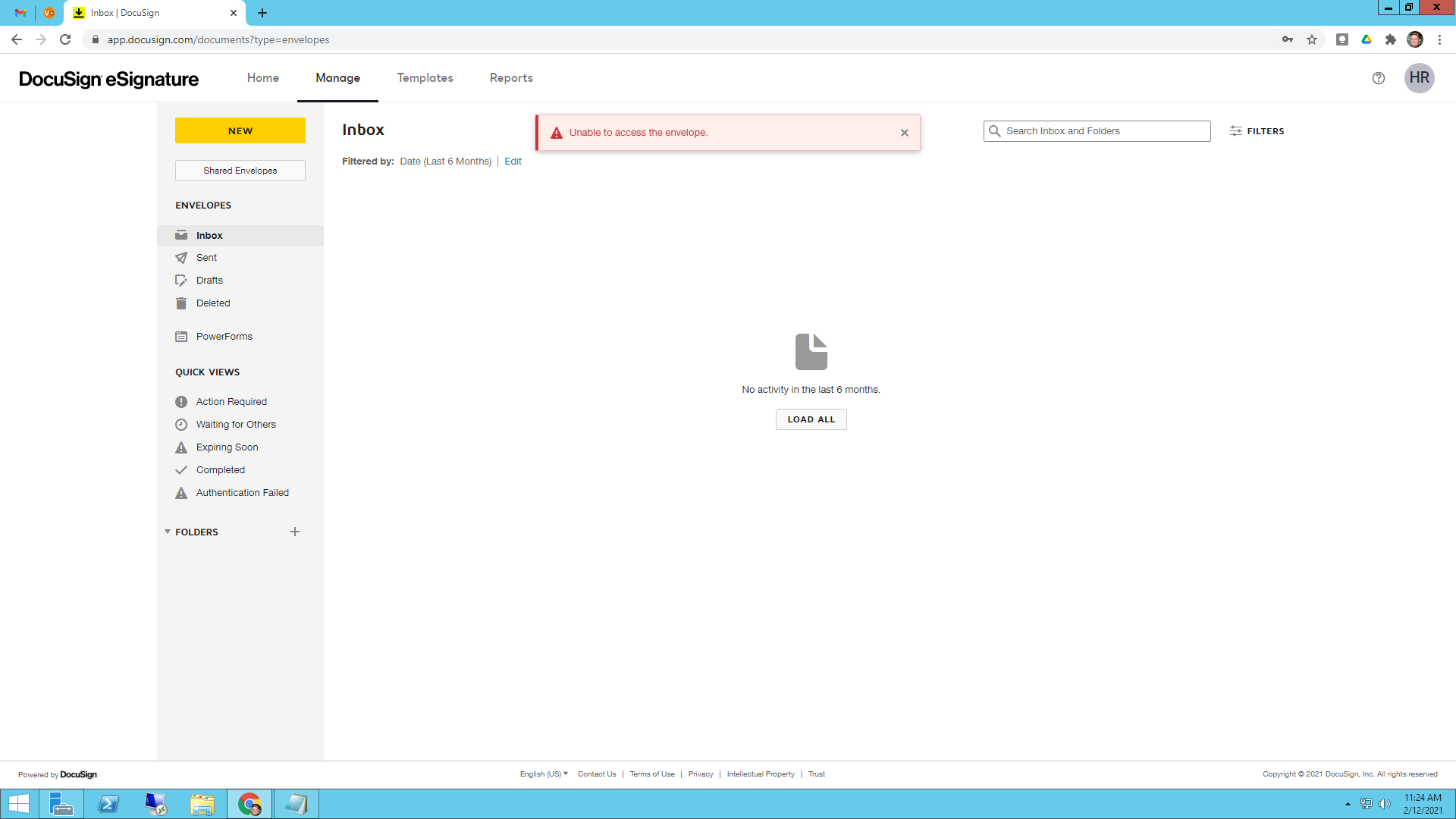Click the Completed checkmark icon

[x=181, y=470]
